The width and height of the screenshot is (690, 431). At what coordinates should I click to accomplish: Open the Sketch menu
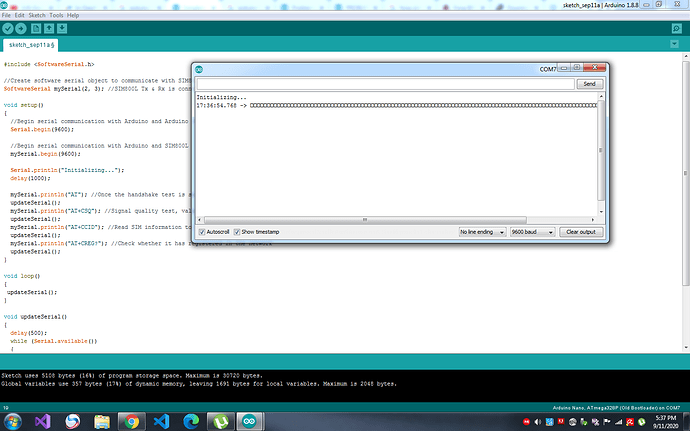coord(37,15)
